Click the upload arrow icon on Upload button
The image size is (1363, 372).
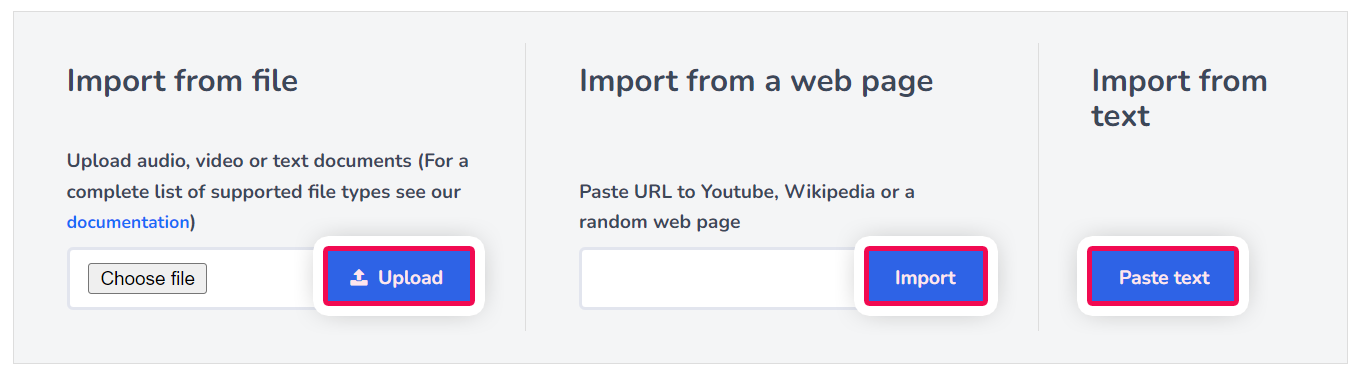[359, 278]
